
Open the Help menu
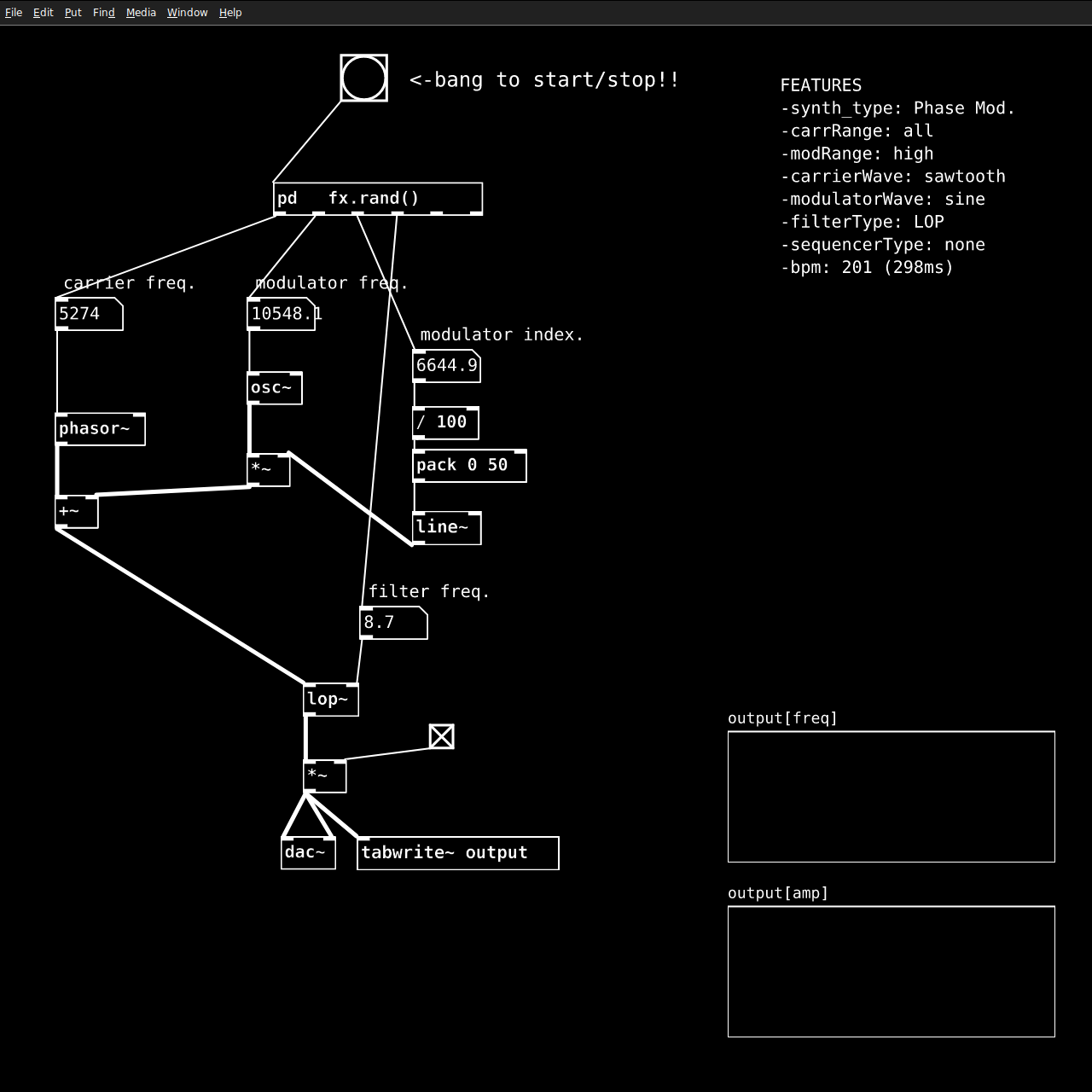click(x=230, y=13)
